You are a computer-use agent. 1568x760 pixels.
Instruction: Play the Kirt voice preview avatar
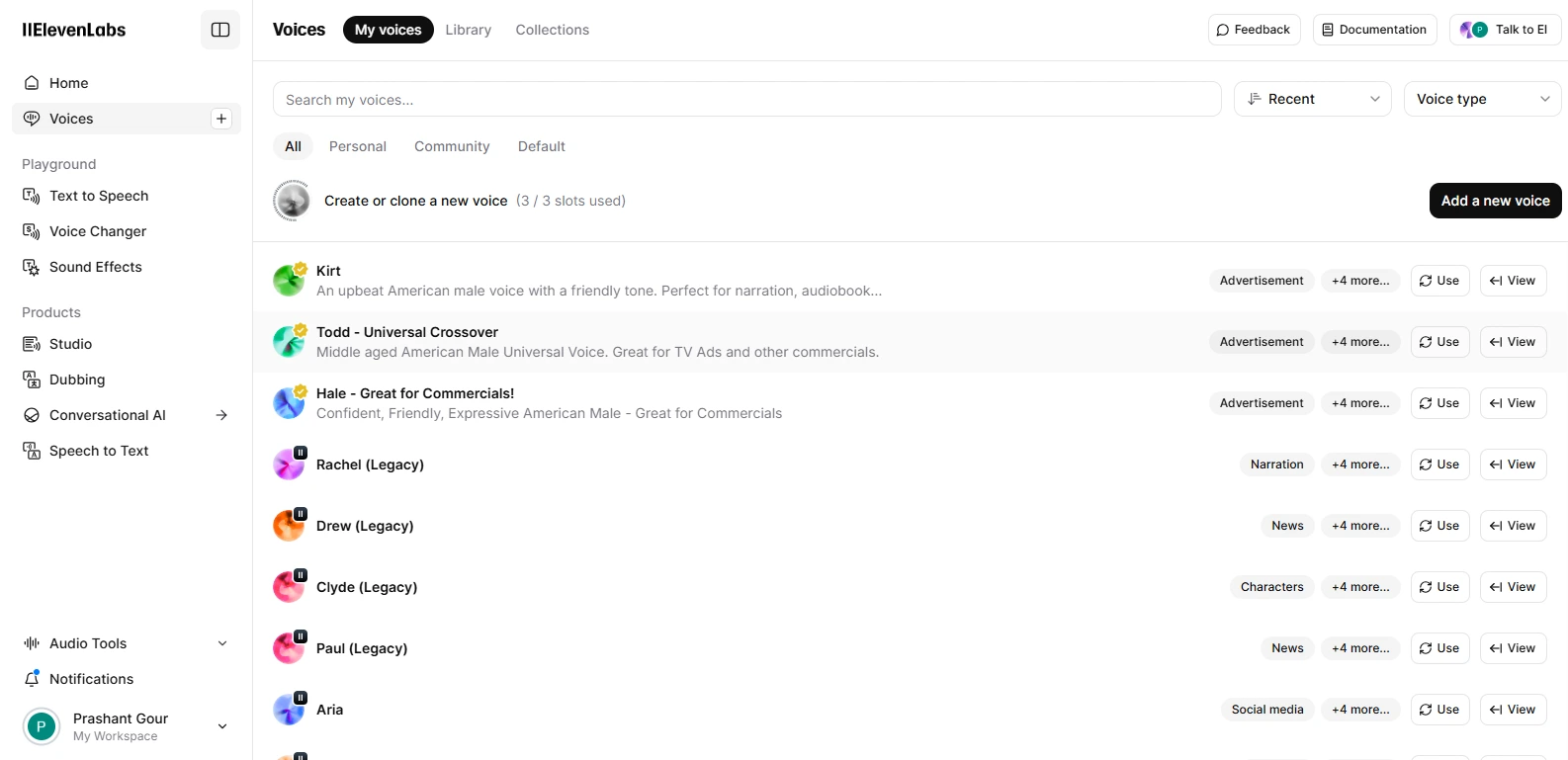tap(289, 281)
